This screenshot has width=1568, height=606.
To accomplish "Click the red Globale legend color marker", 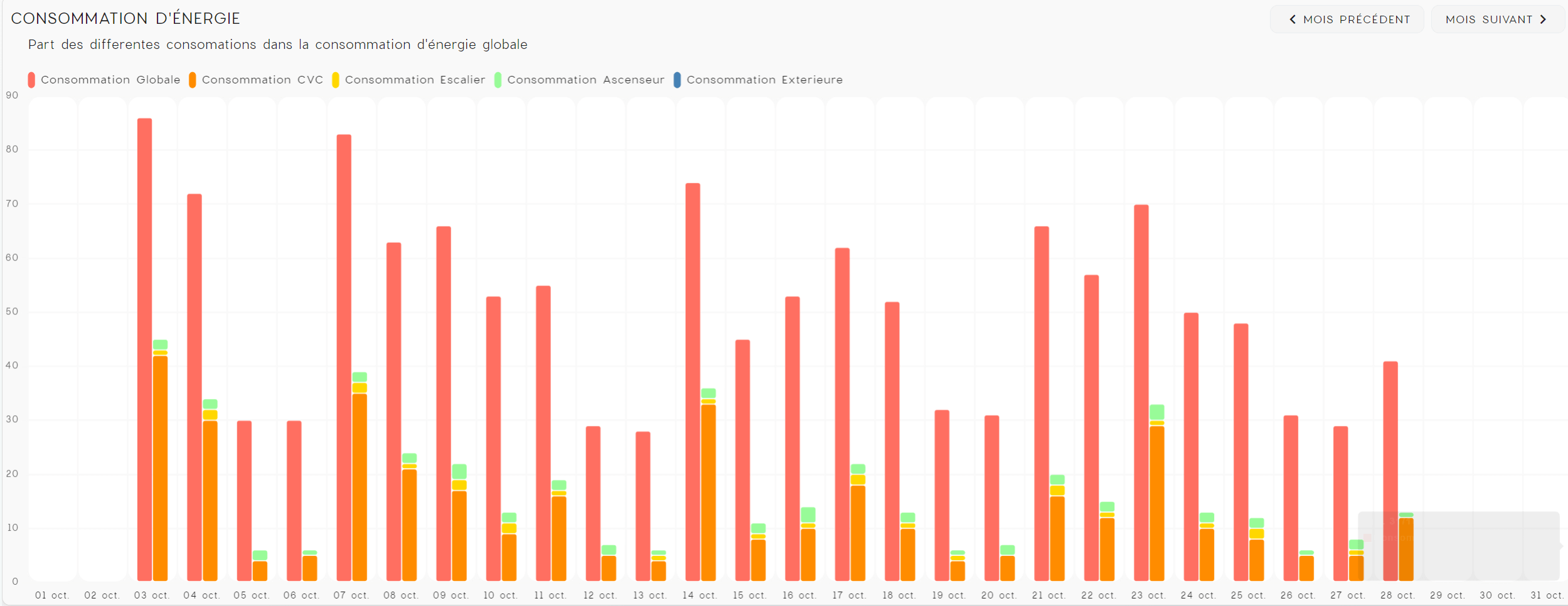I will [x=31, y=80].
